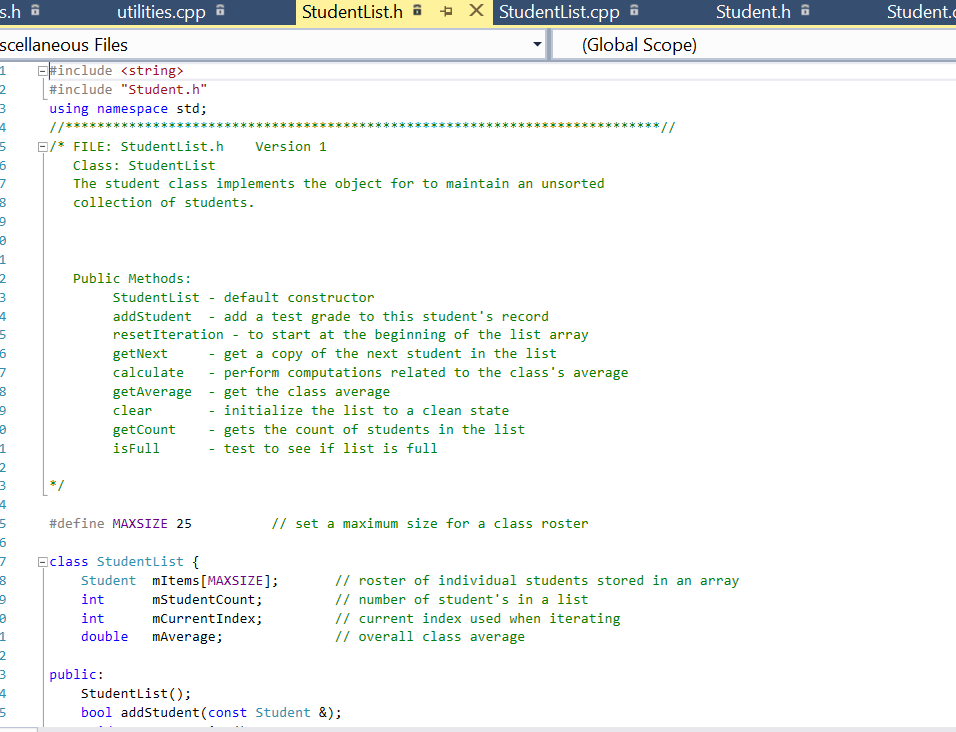The height and width of the screenshot is (732, 956).
Task: Click the 'public:' access specifier
Action: tap(76, 675)
